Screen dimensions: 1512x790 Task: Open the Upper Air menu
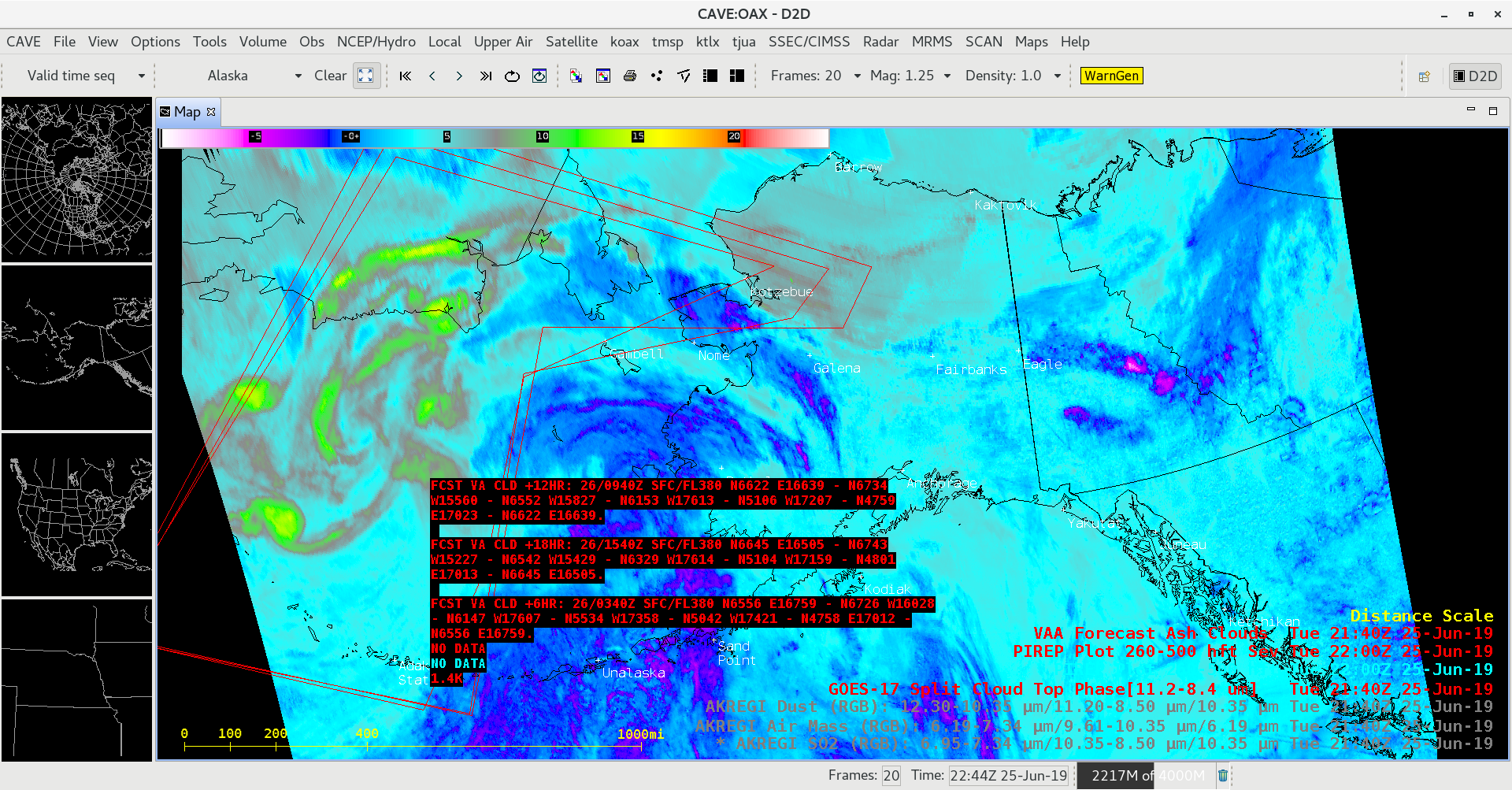coord(503,42)
